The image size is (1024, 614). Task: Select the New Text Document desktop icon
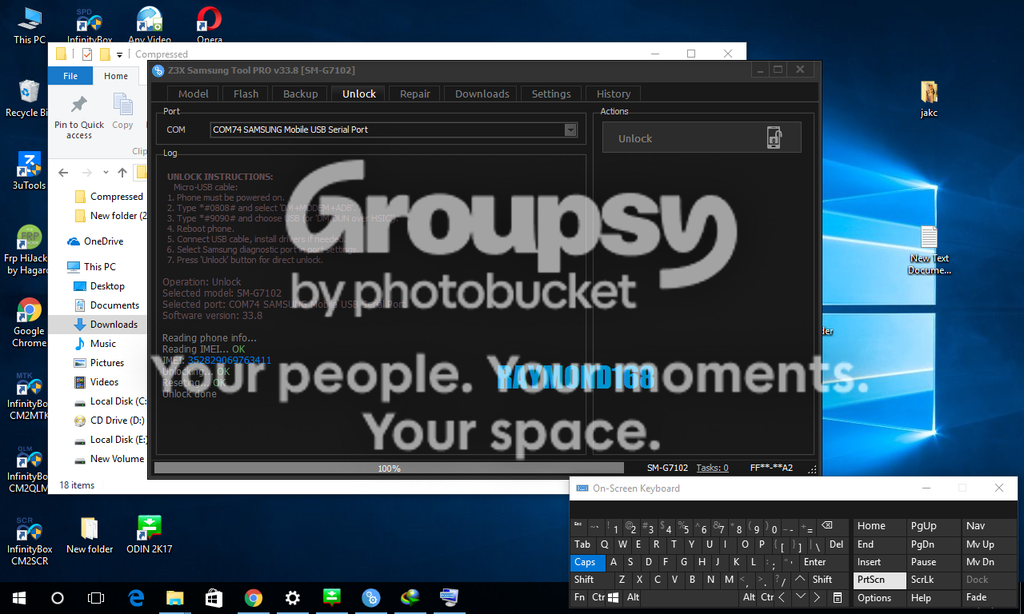(929, 251)
